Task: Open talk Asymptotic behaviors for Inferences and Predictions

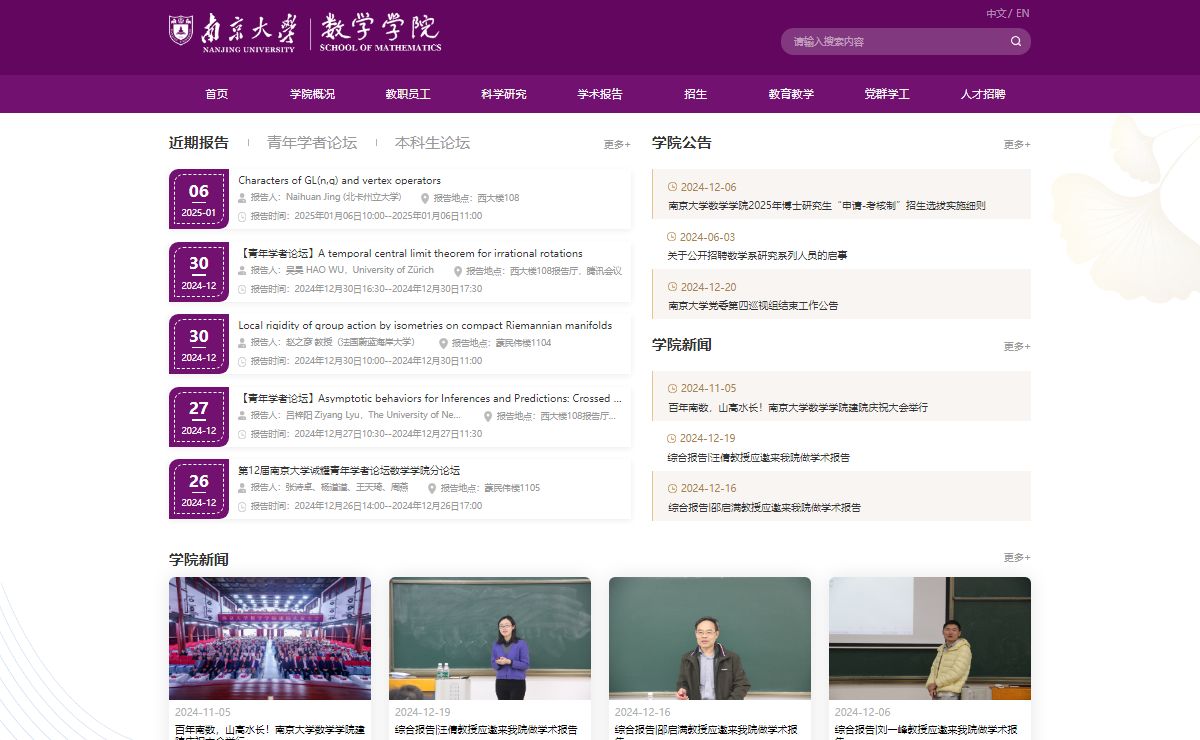Action: 430,398
